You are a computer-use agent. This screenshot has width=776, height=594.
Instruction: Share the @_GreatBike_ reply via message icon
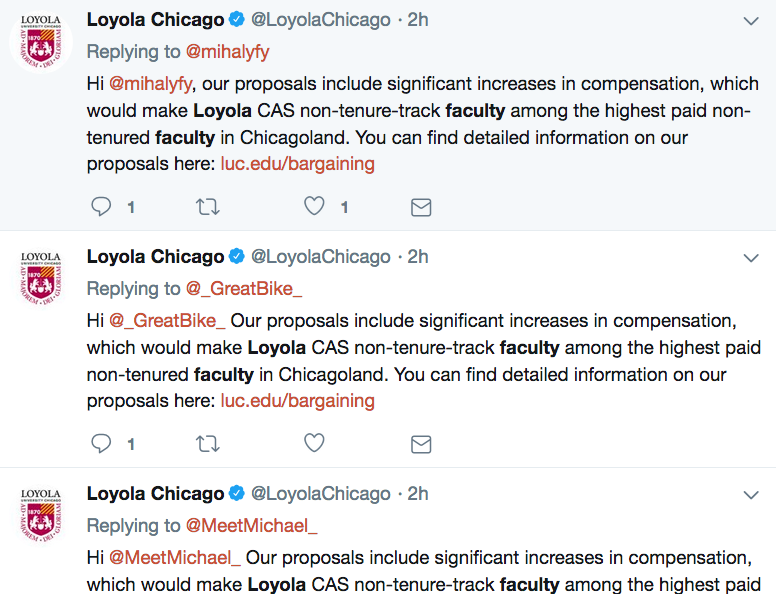point(421,443)
